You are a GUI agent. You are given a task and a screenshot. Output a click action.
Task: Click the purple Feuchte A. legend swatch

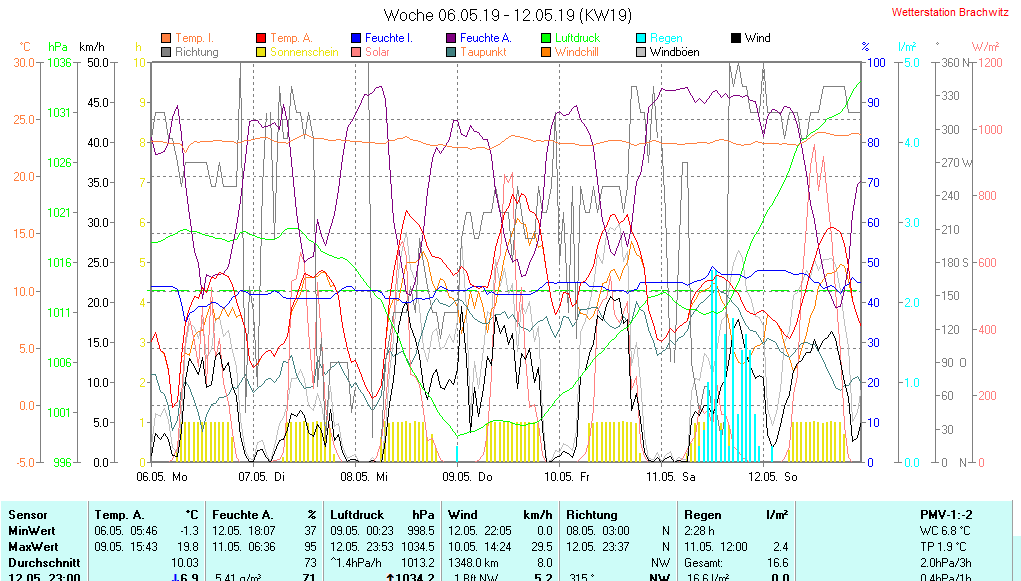click(451, 38)
